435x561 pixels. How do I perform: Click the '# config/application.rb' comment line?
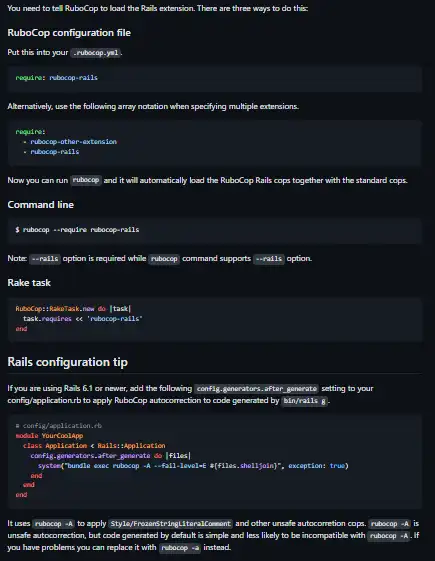59,426
